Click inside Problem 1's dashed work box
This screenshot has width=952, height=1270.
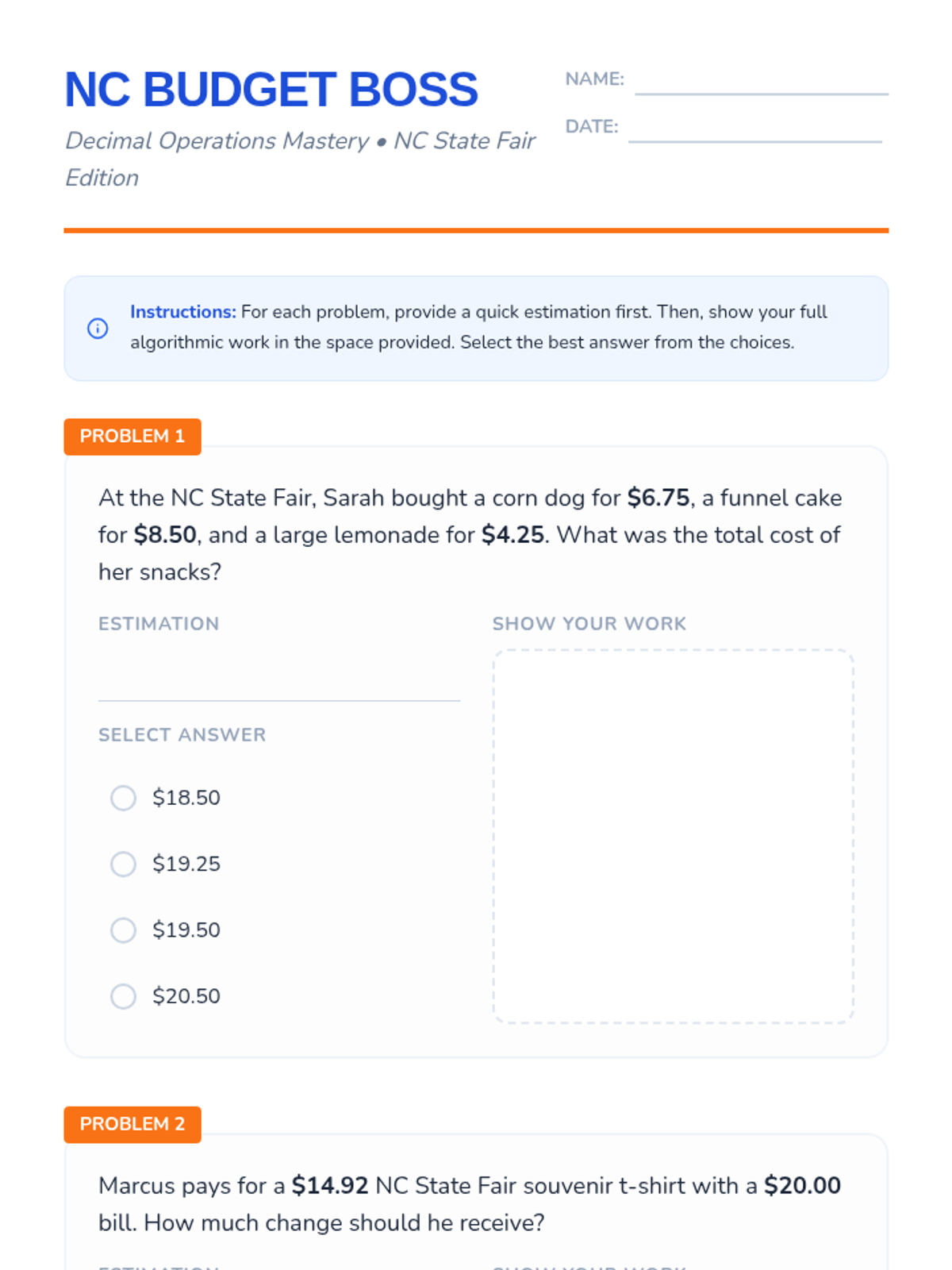point(673,836)
